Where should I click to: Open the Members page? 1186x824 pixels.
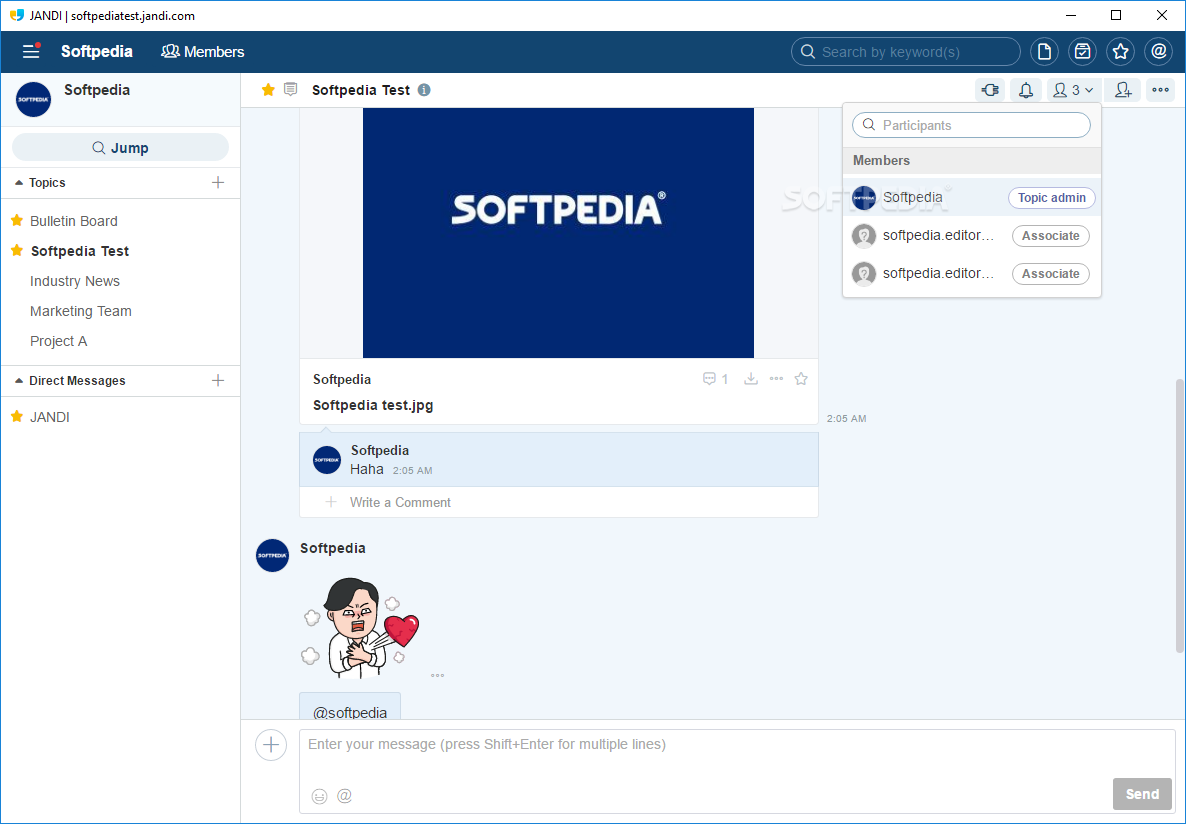(x=203, y=51)
